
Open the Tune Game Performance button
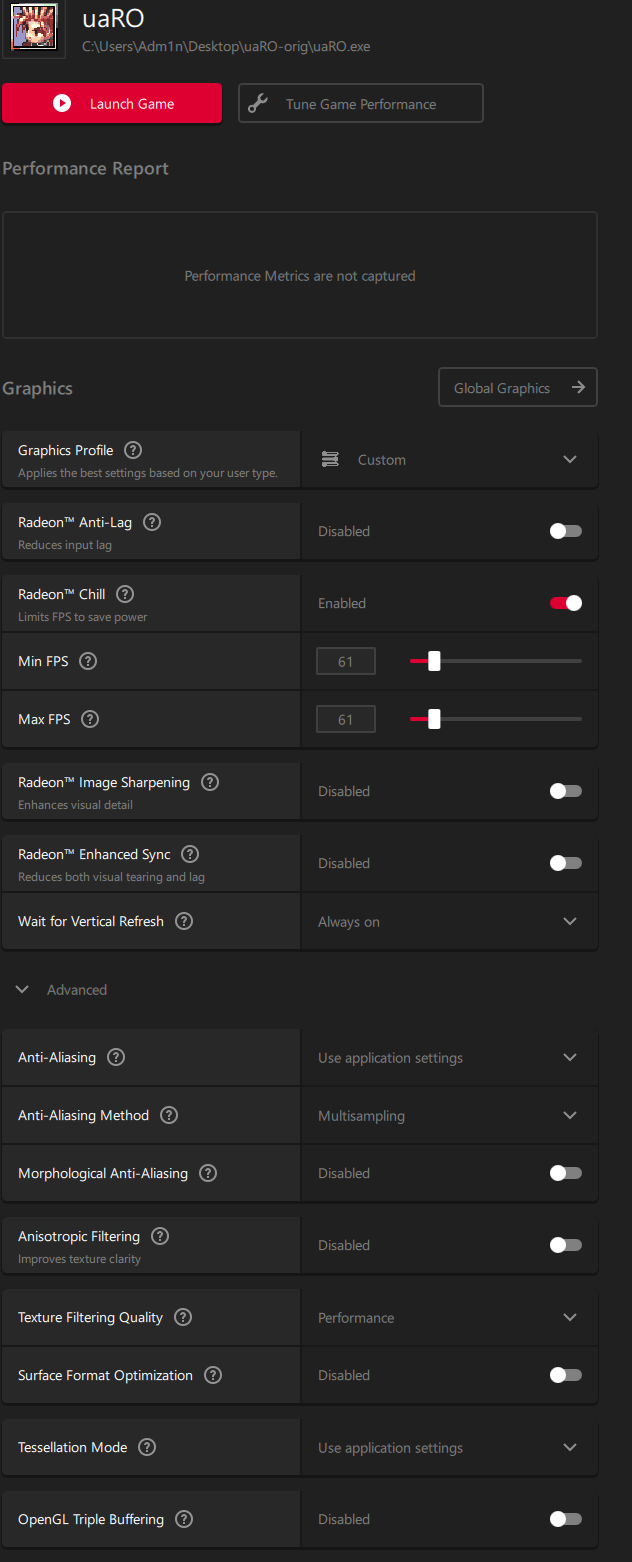361,103
